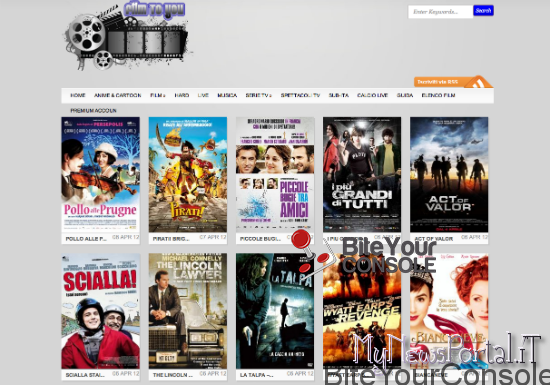Select the Act of Valor poster

pyautogui.click(x=449, y=175)
